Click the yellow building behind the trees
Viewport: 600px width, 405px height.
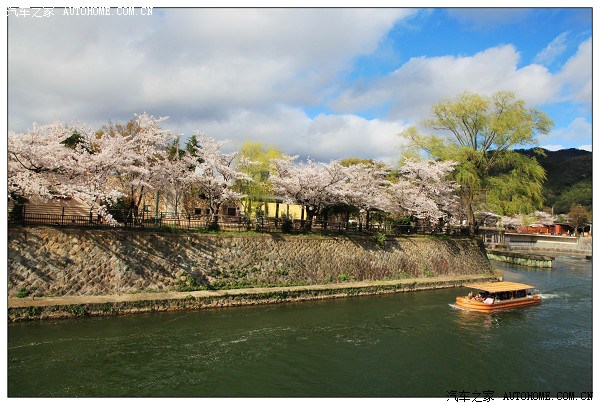click(x=278, y=210)
